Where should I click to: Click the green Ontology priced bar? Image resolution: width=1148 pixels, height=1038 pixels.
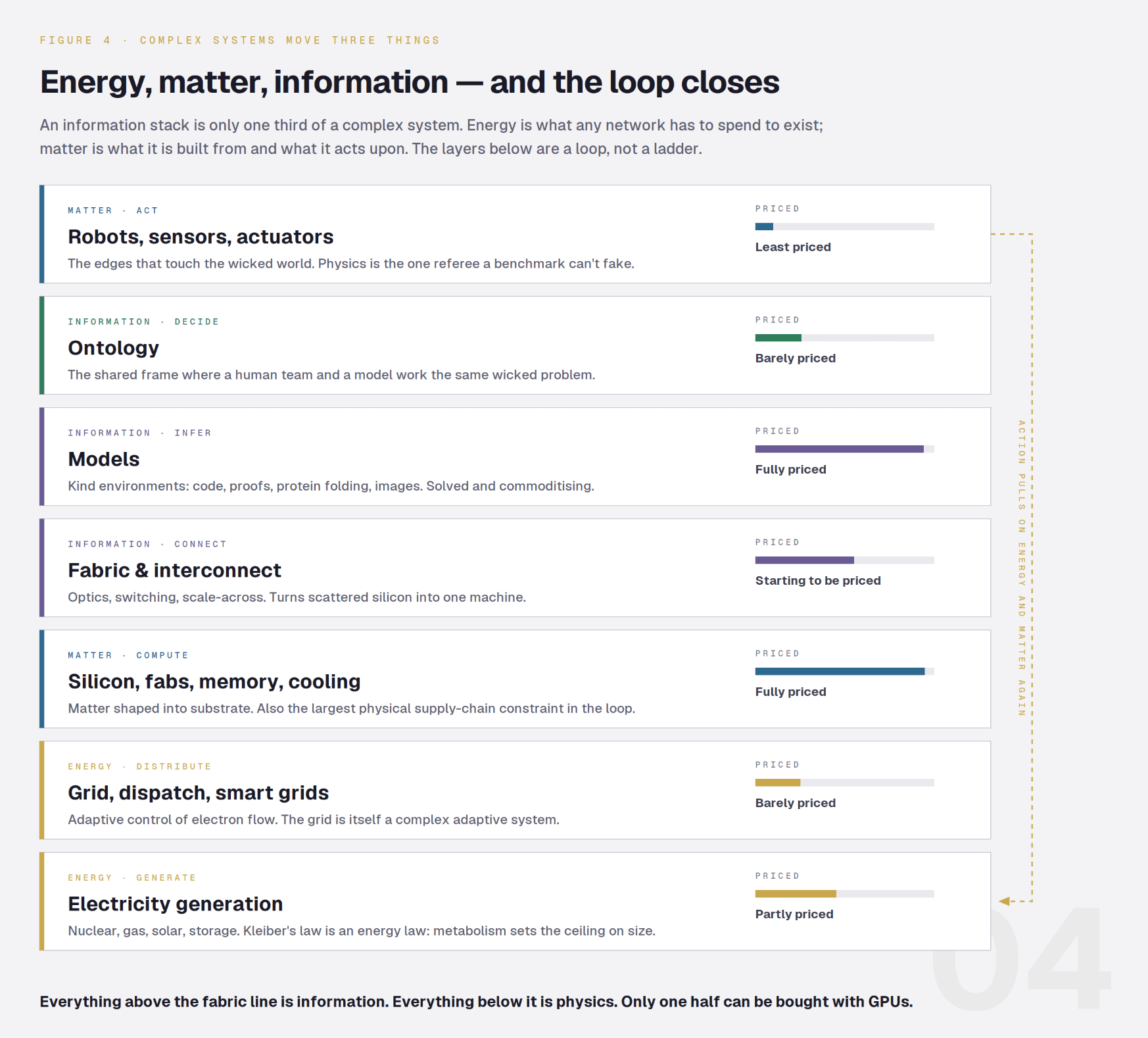844,337
